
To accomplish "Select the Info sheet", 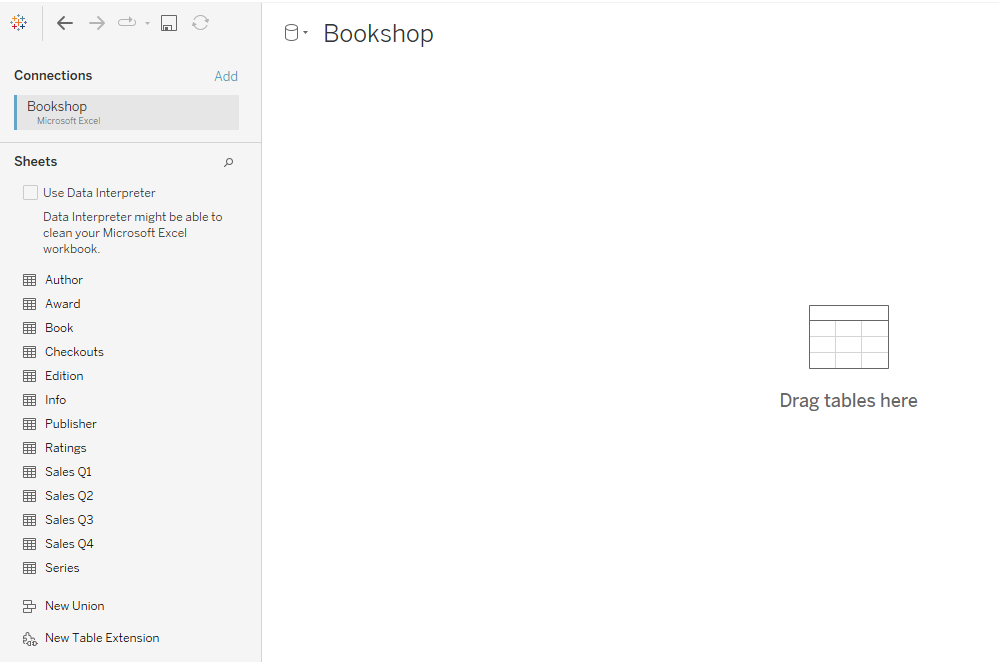I will 55,400.
